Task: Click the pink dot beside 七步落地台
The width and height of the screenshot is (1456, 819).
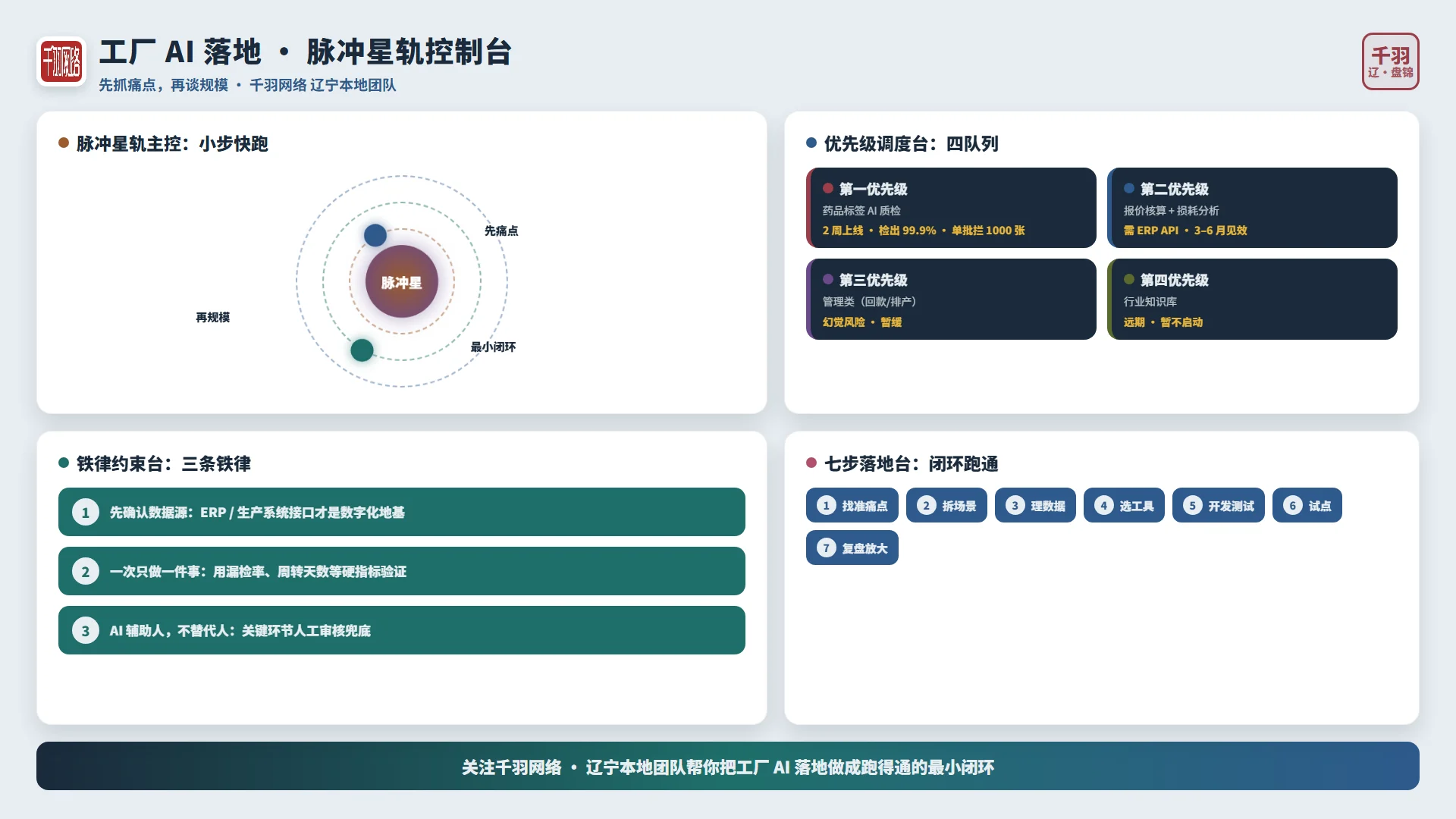Action: pos(811,463)
